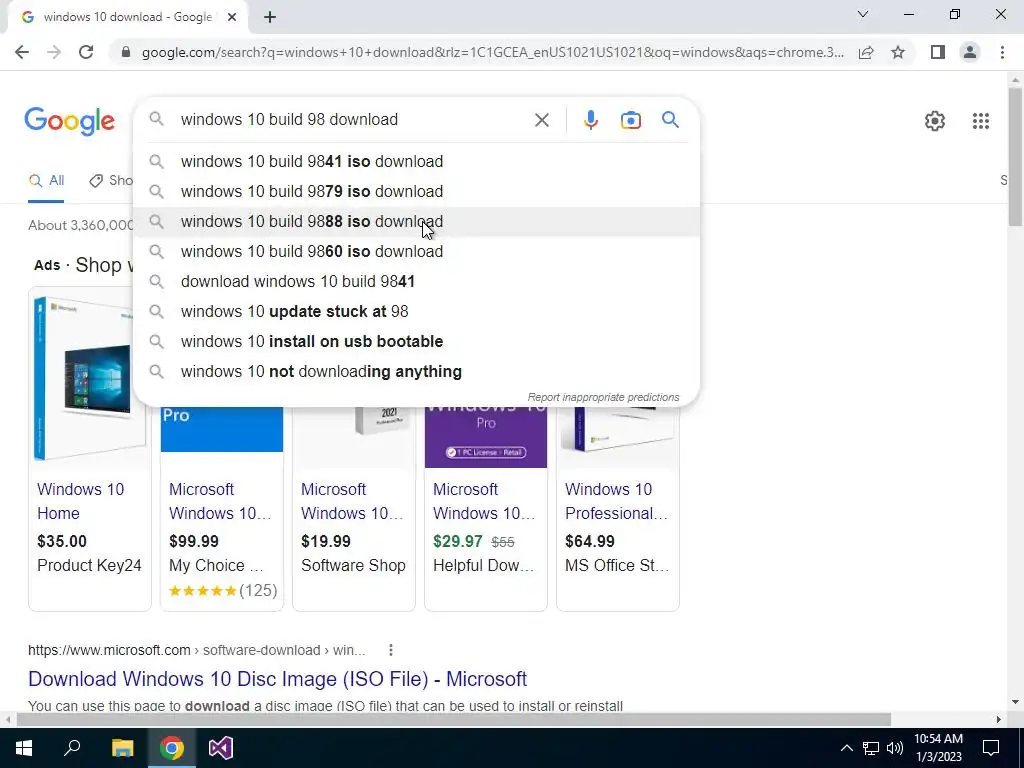Switch to the All results tab
This screenshot has height=768, width=1024.
click(46, 181)
